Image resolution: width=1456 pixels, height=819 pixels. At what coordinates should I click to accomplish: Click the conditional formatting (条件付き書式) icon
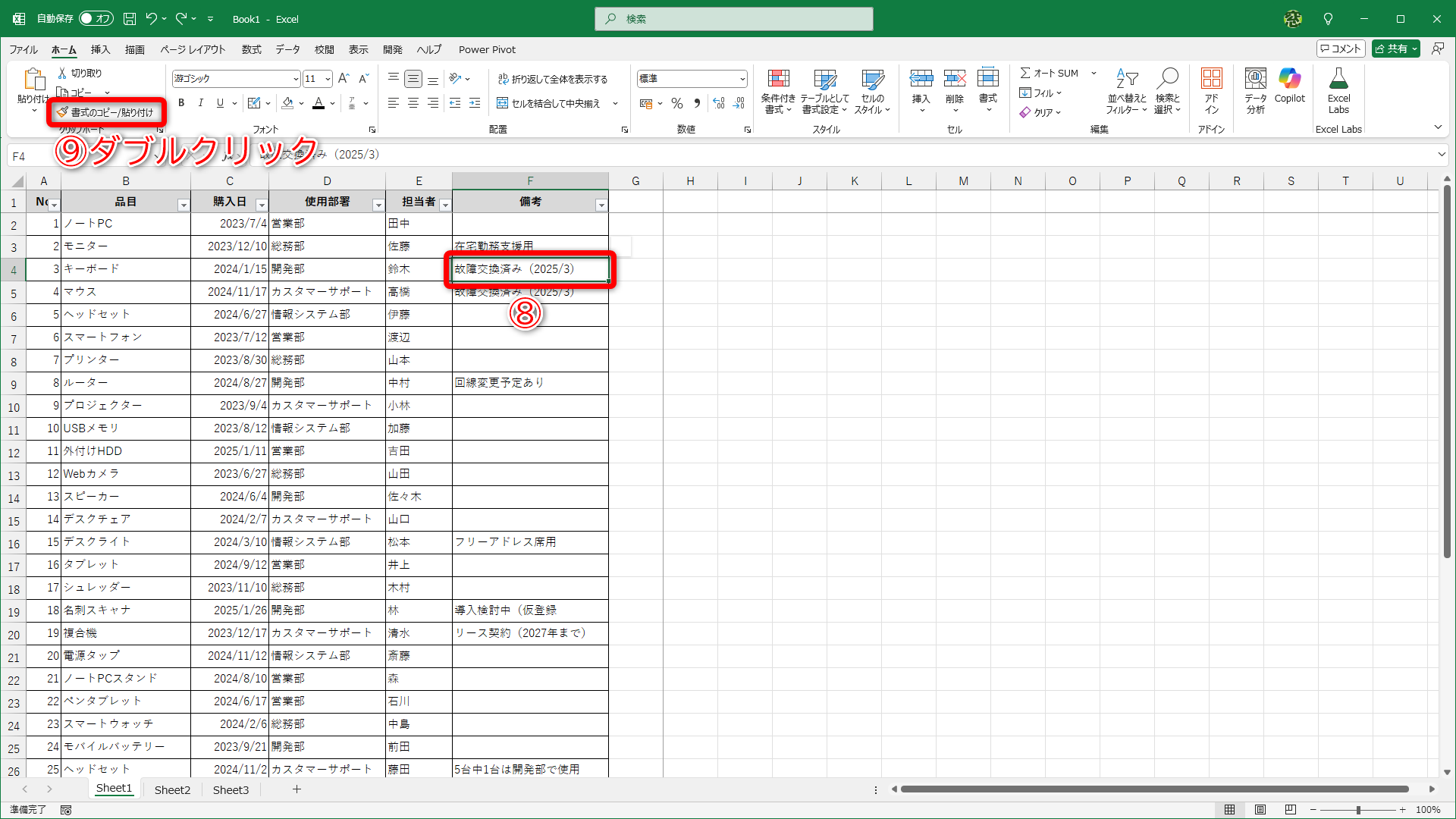coord(778,79)
